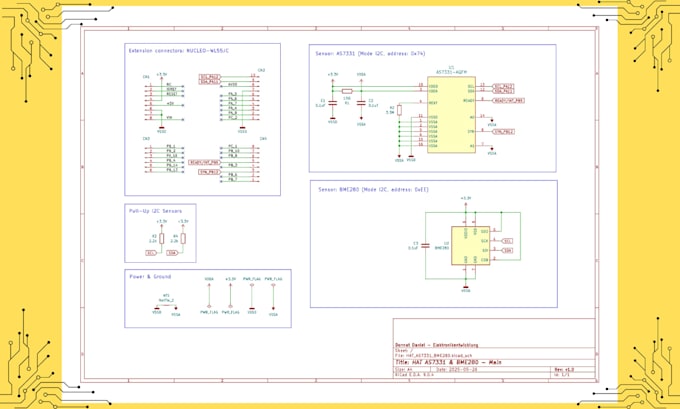Select pull-up resistor R3 above SCL label
This screenshot has height=409, width=680.
[x=162, y=239]
